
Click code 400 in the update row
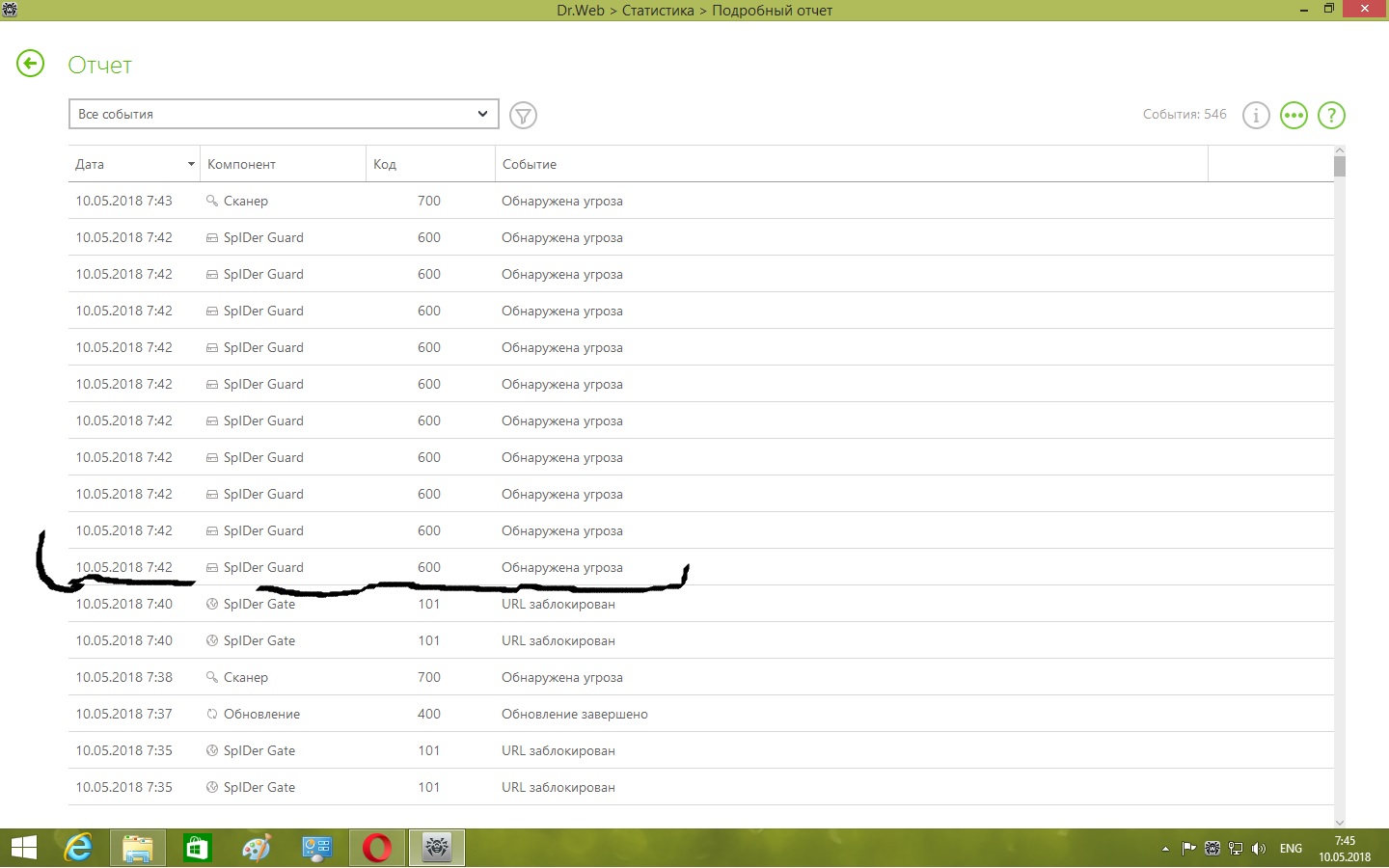(429, 714)
